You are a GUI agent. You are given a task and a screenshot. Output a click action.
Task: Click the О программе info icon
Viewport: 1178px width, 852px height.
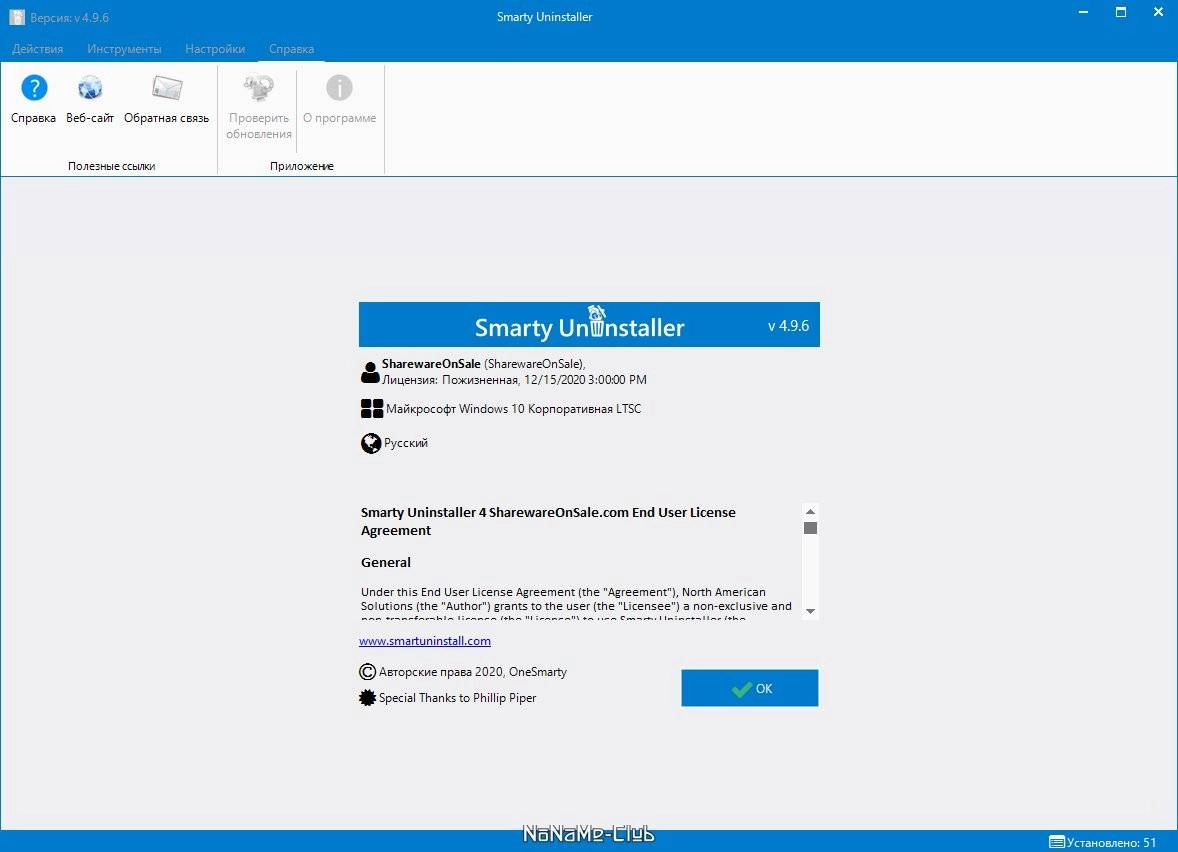[x=340, y=88]
